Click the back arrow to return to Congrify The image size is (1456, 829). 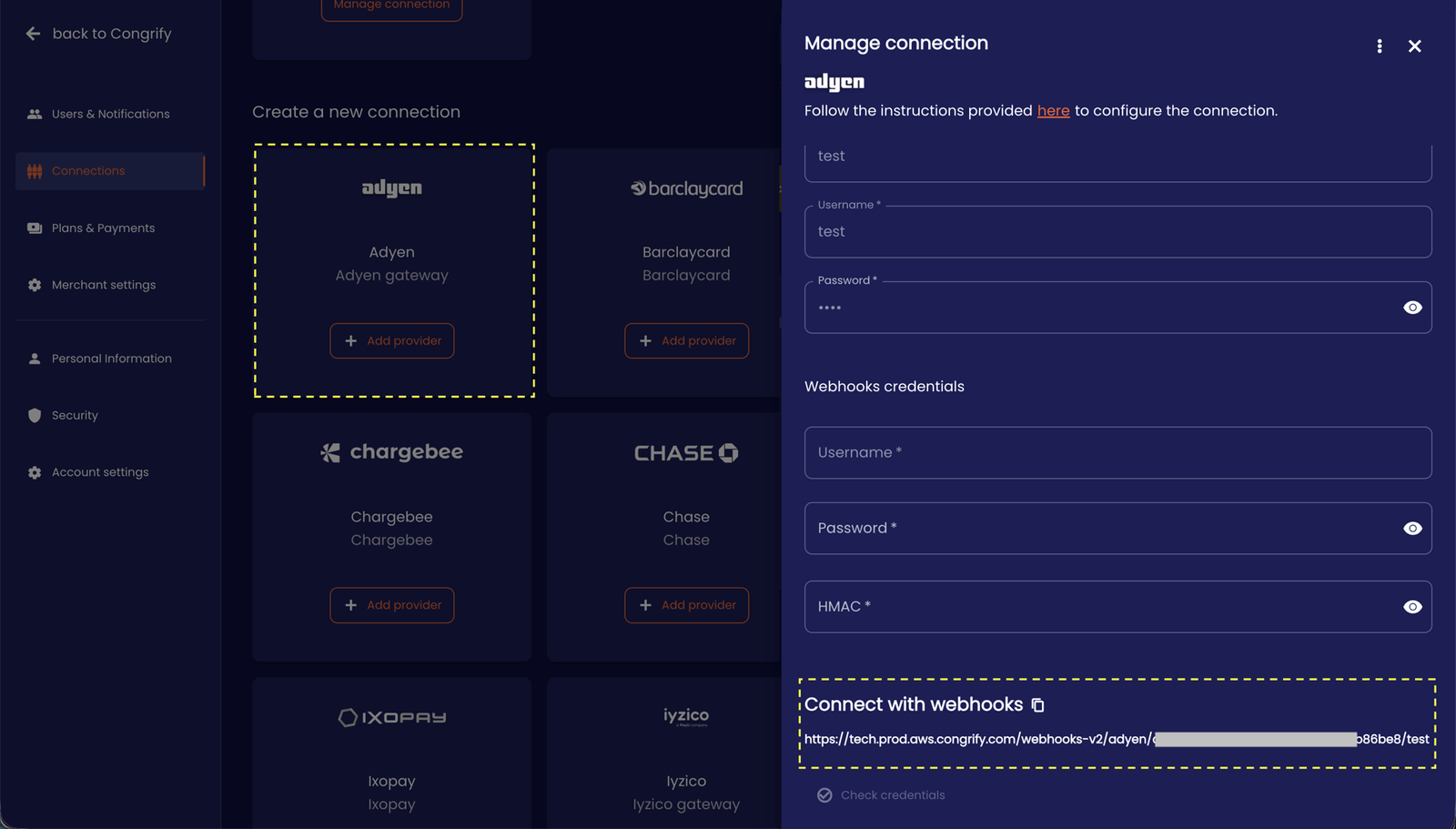pos(34,34)
